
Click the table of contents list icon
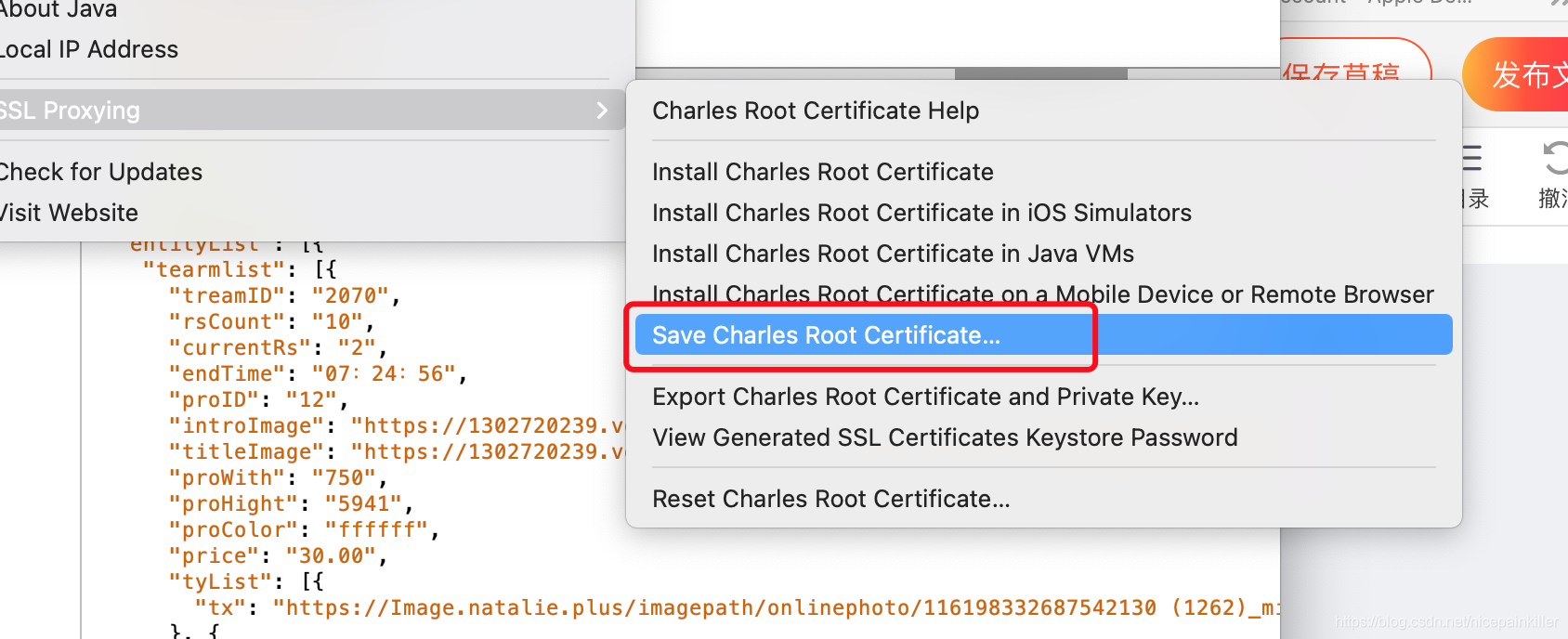[1471, 159]
